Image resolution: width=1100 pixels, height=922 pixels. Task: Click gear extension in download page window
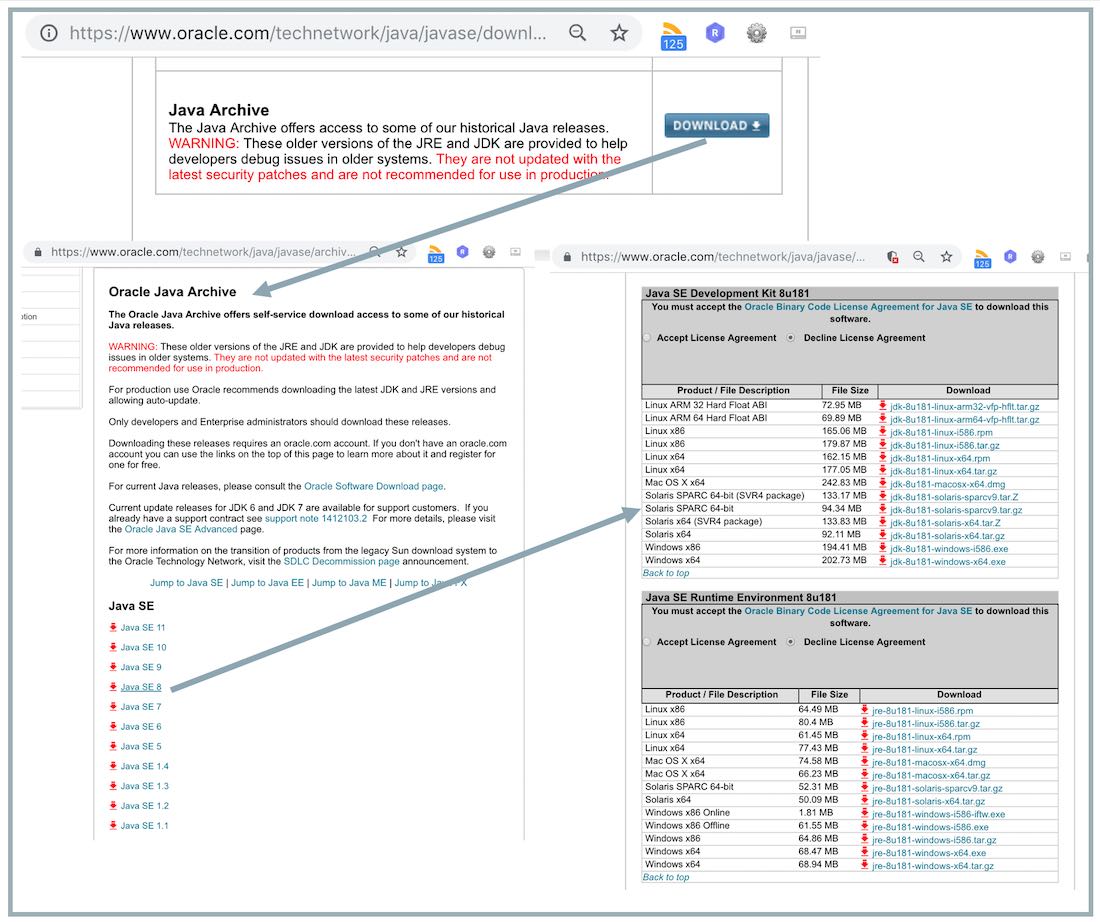1038,257
